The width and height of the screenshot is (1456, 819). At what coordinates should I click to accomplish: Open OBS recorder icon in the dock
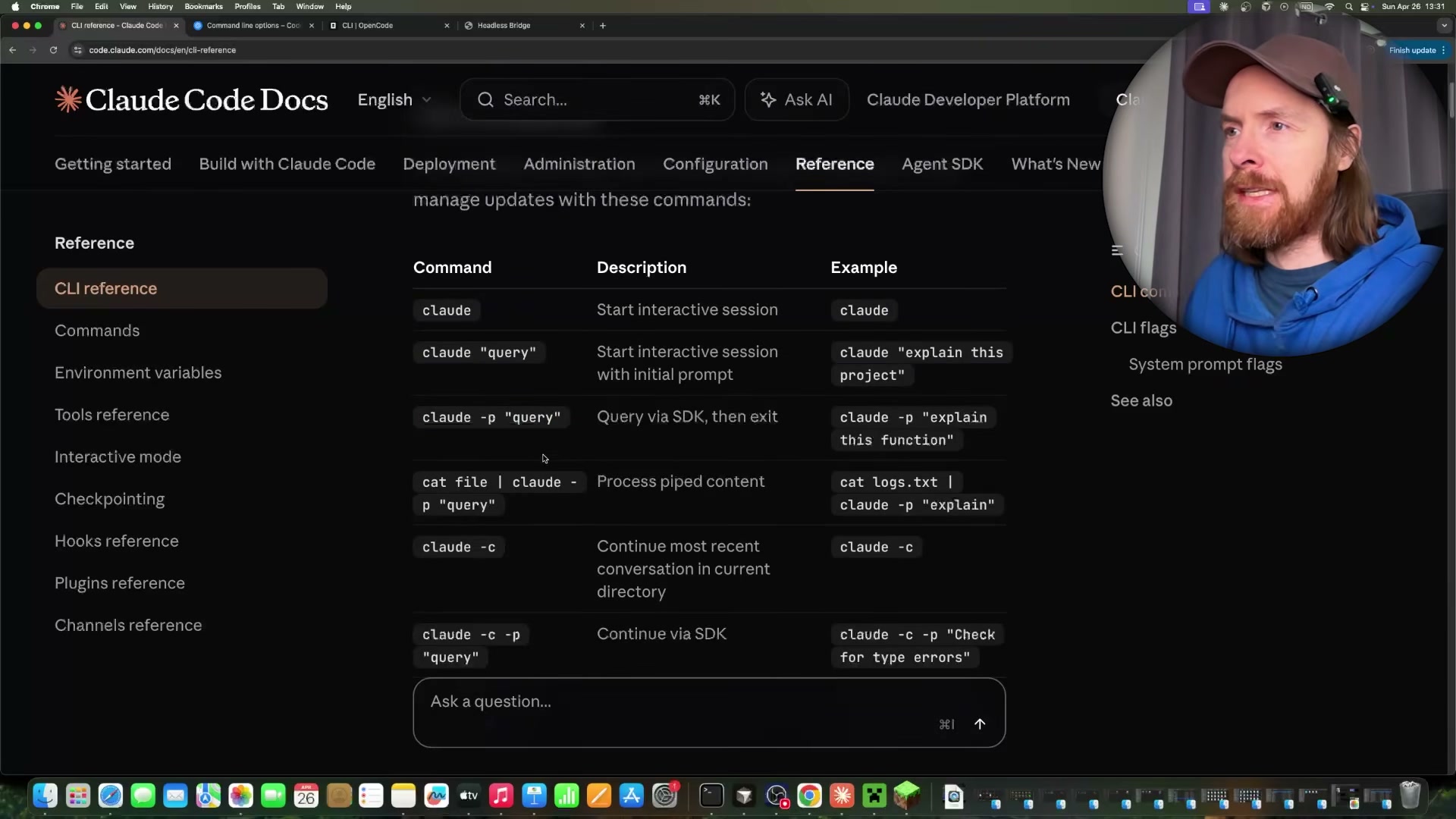point(777,795)
